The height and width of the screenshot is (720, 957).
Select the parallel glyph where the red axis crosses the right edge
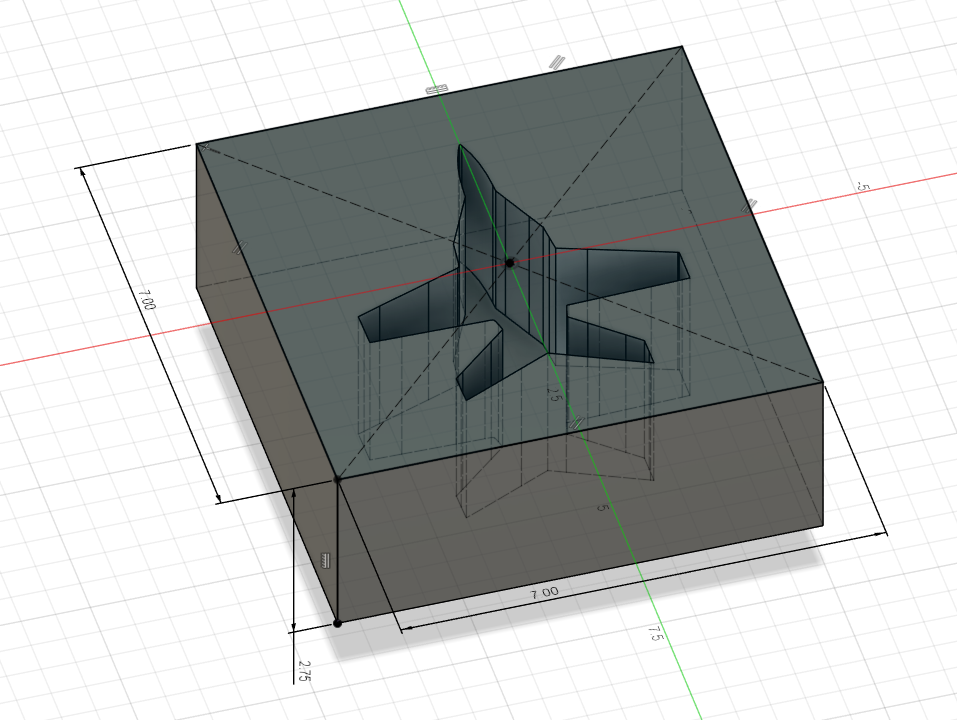[x=749, y=206]
